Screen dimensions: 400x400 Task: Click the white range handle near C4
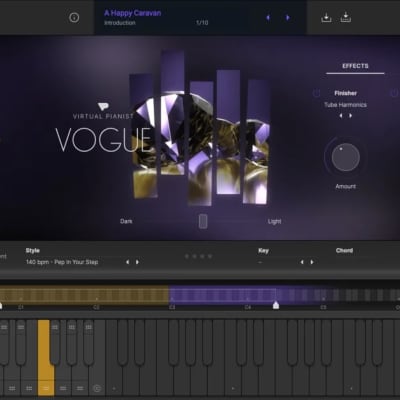[x=276, y=305]
